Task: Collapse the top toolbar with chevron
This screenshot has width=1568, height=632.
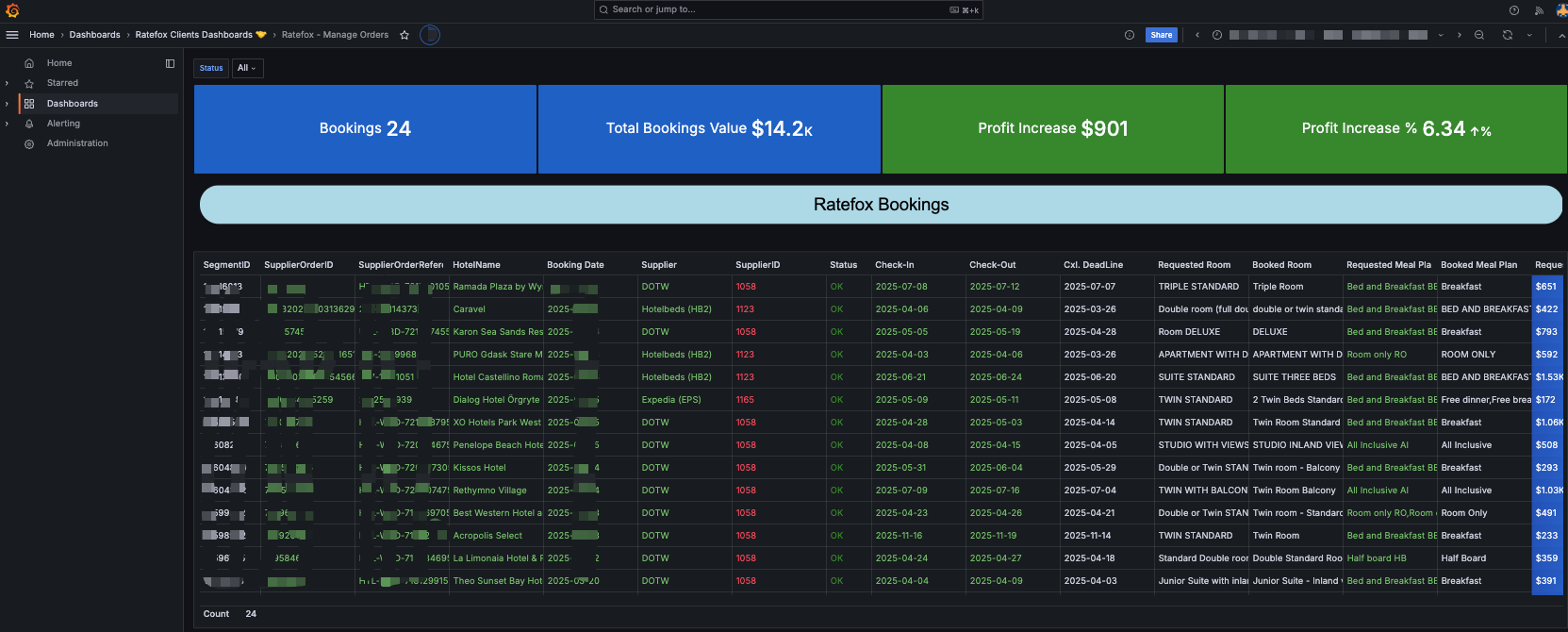Action: (x=1561, y=35)
